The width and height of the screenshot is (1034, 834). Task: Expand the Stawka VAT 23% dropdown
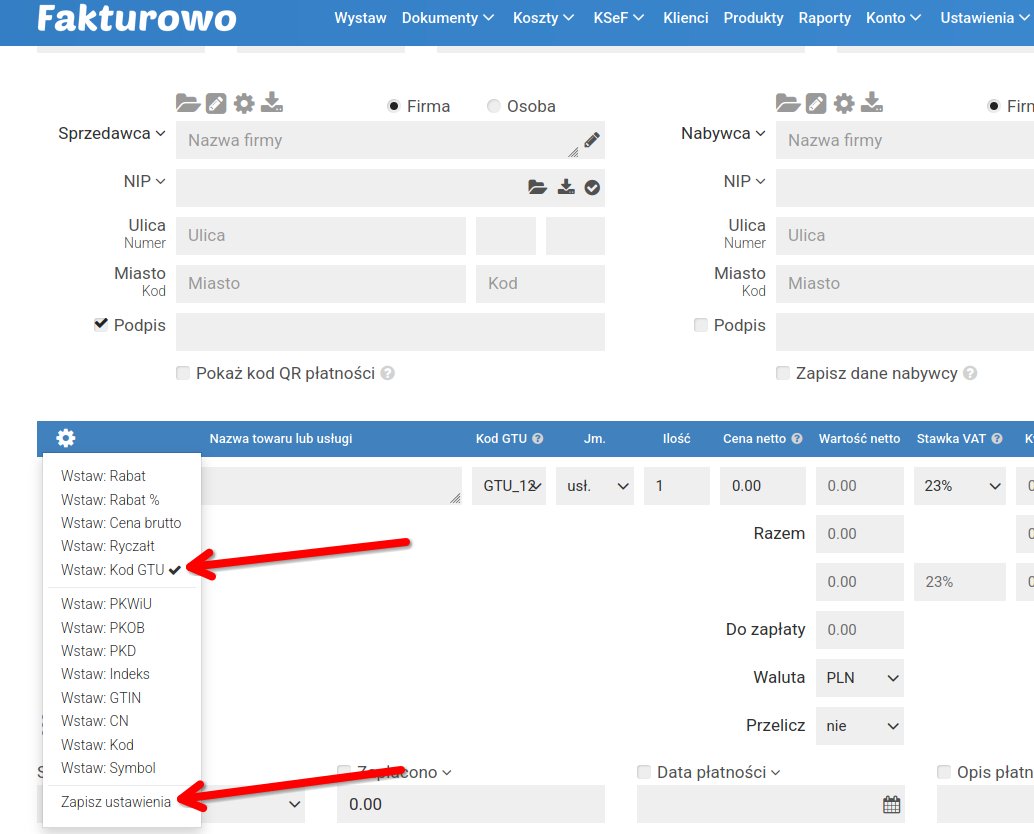(x=958, y=486)
